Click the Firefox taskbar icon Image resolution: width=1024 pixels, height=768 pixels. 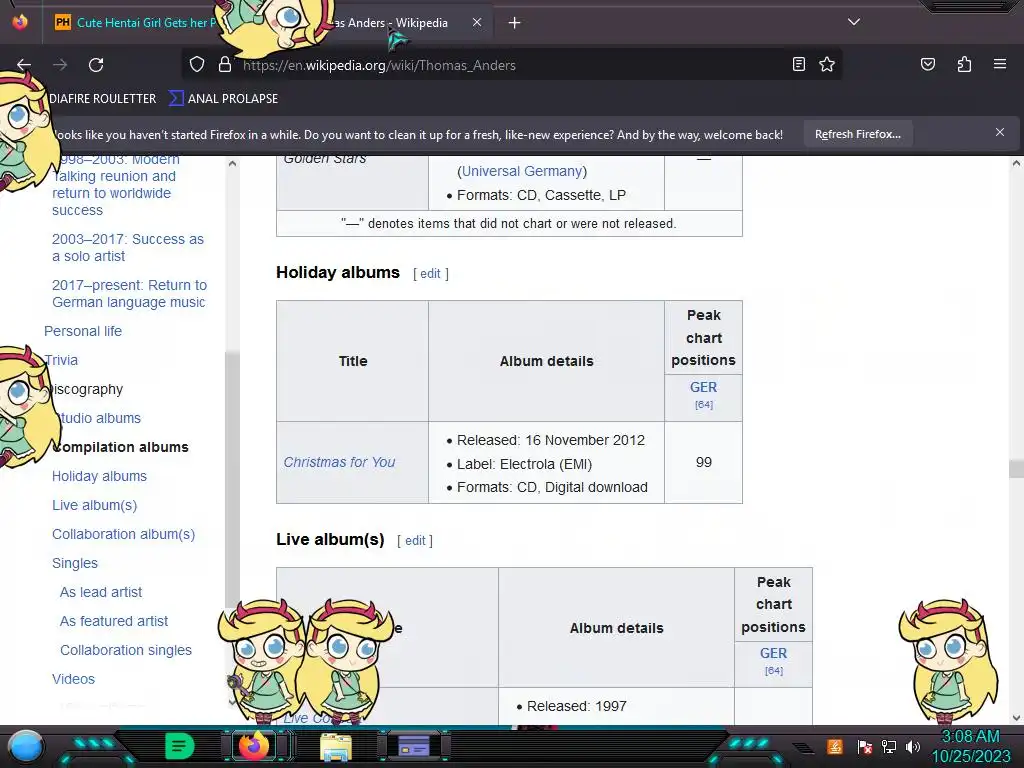click(x=254, y=746)
